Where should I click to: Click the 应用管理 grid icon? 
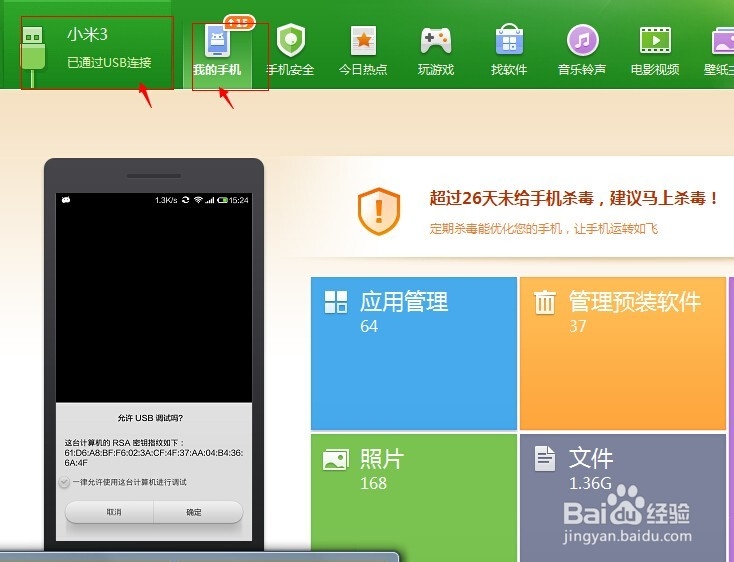coord(336,302)
